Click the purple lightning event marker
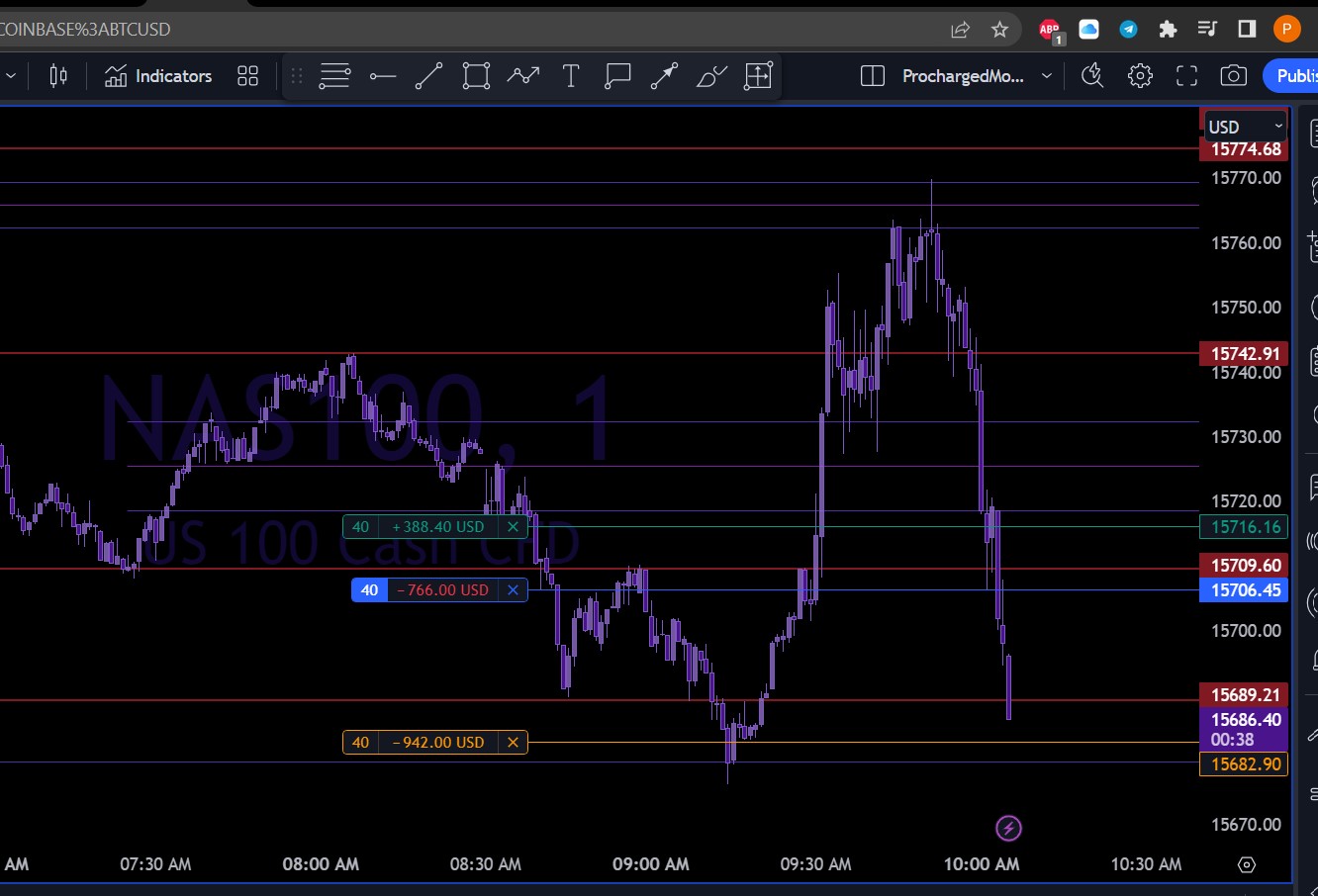The height and width of the screenshot is (896, 1318). point(1008,828)
